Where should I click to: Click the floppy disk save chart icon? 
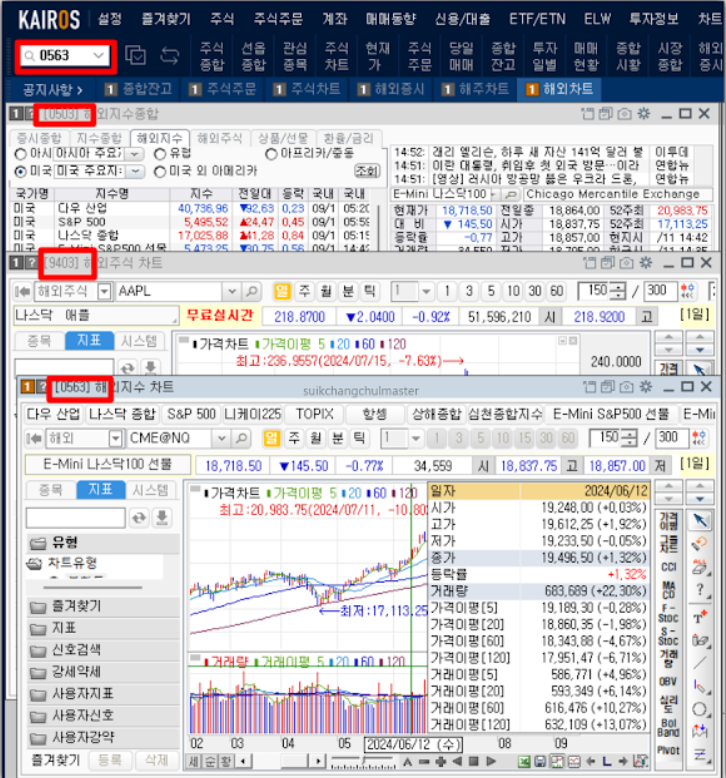[x=539, y=761]
